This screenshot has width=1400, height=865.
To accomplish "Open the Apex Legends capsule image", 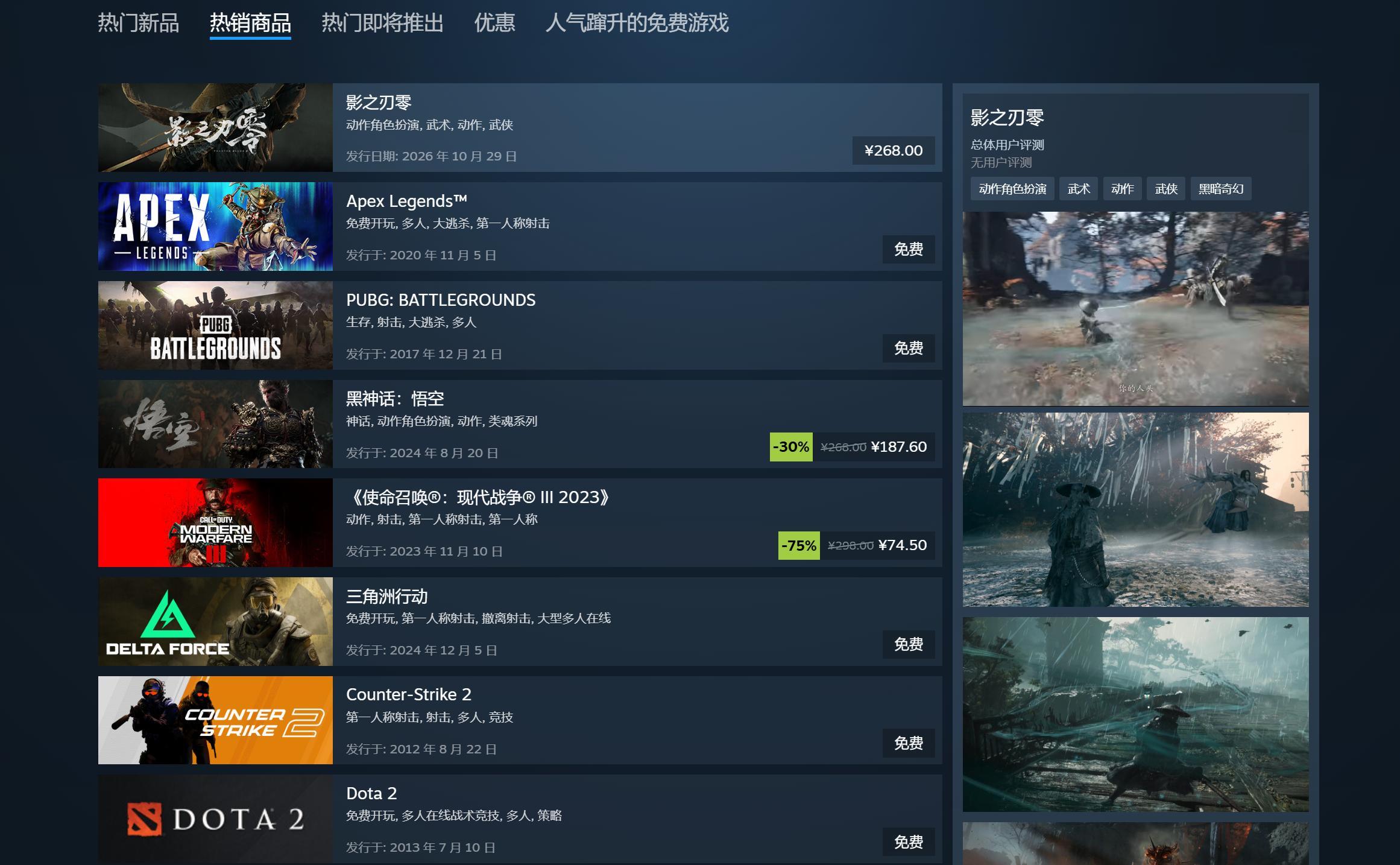I will click(x=215, y=226).
